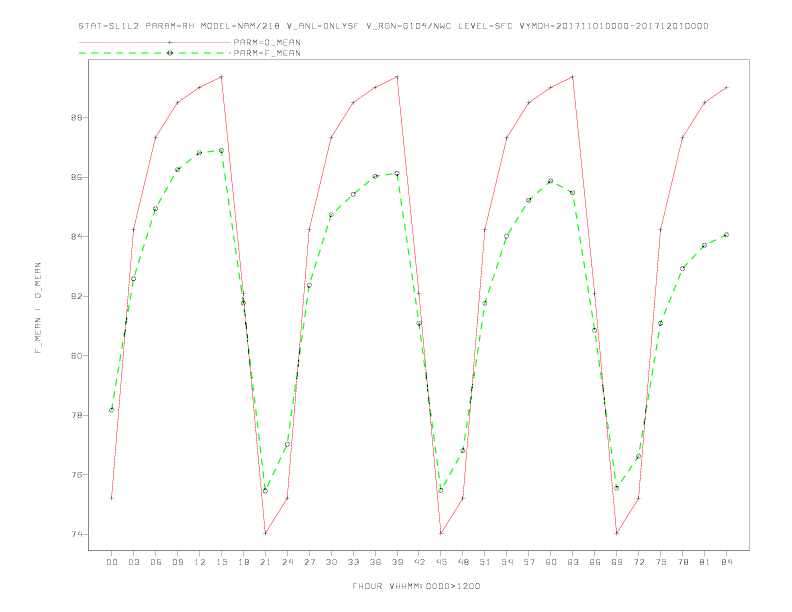This screenshot has height=612, width=792.
Task: Click the green F_MEAN circle marker at hour 60
Action: point(551,181)
